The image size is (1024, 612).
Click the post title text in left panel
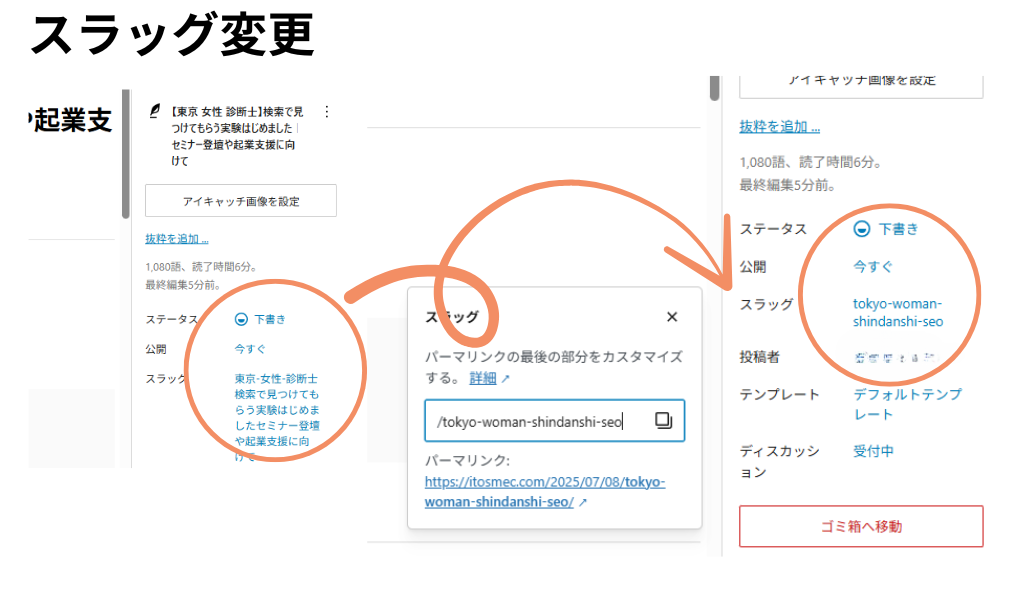[235, 137]
